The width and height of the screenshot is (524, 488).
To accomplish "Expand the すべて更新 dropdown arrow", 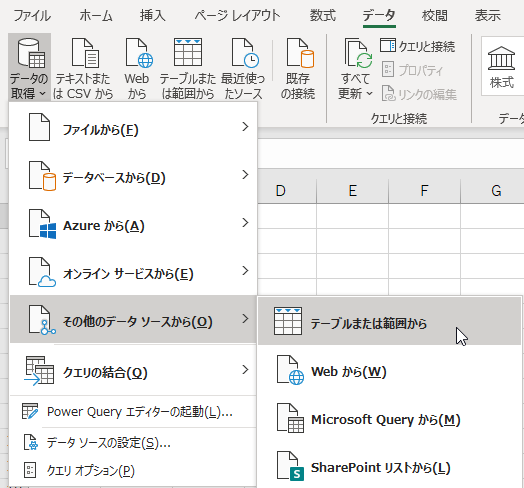I will coord(369,94).
